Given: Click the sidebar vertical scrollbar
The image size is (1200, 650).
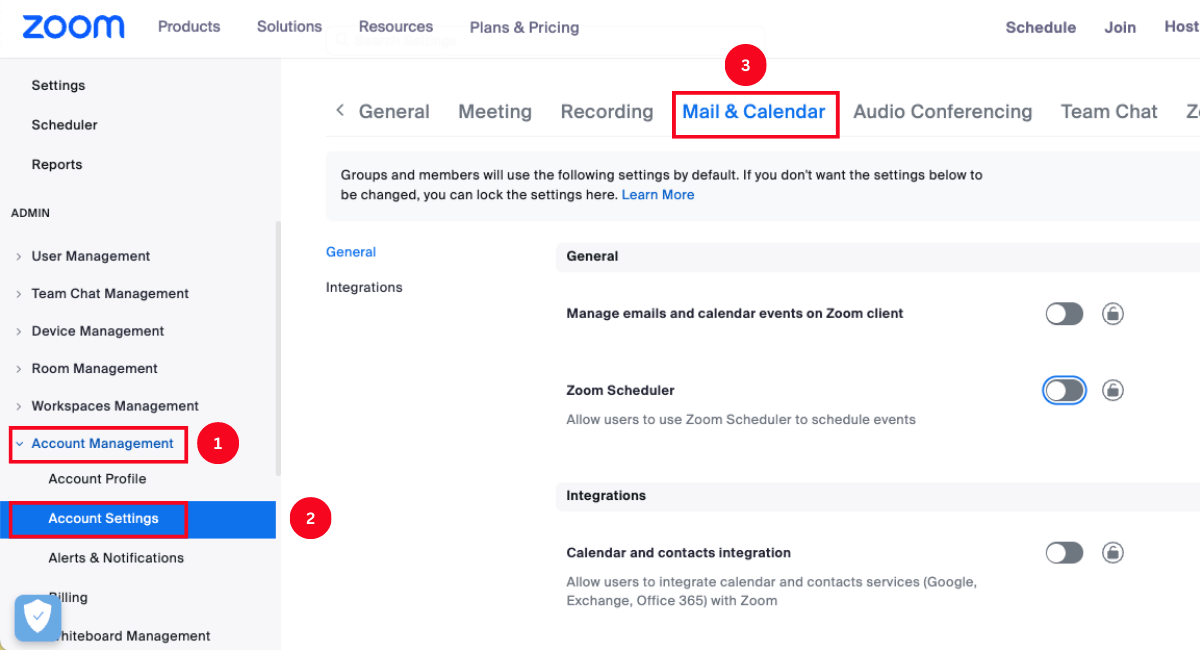Looking at the screenshot, I should 278,348.
